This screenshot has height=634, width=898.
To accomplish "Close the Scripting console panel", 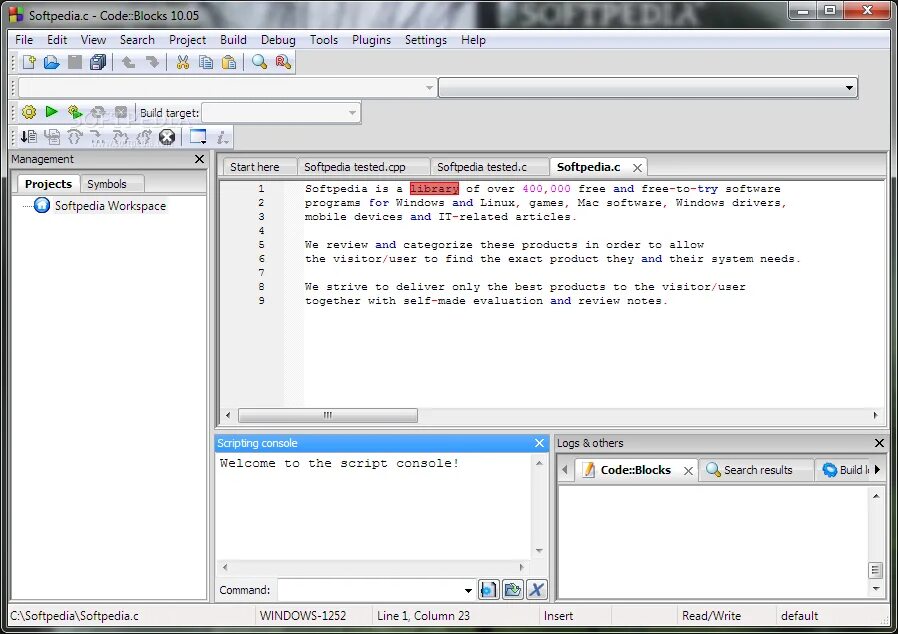I will (539, 443).
